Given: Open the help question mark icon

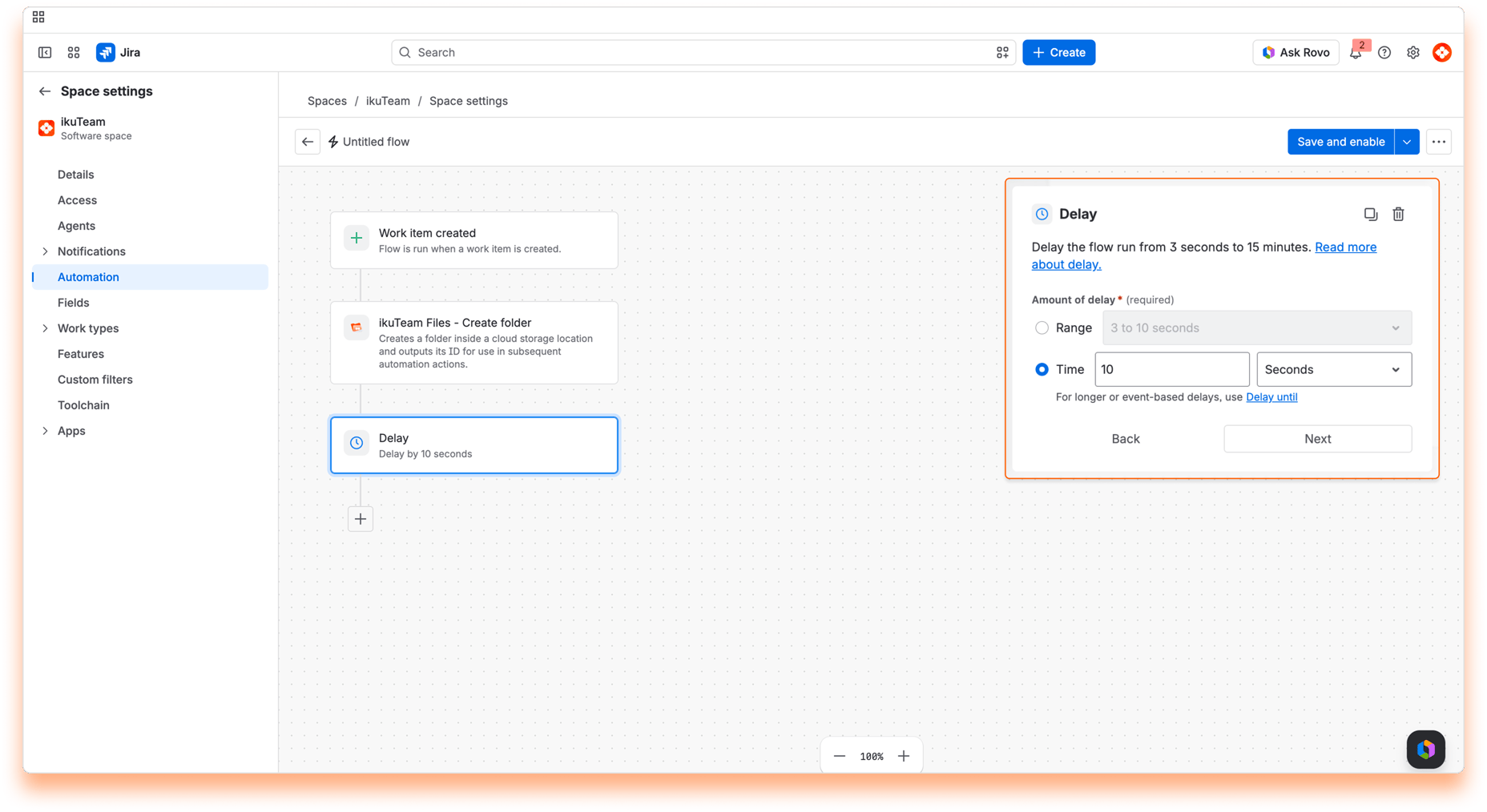Looking at the screenshot, I should click(x=1384, y=53).
